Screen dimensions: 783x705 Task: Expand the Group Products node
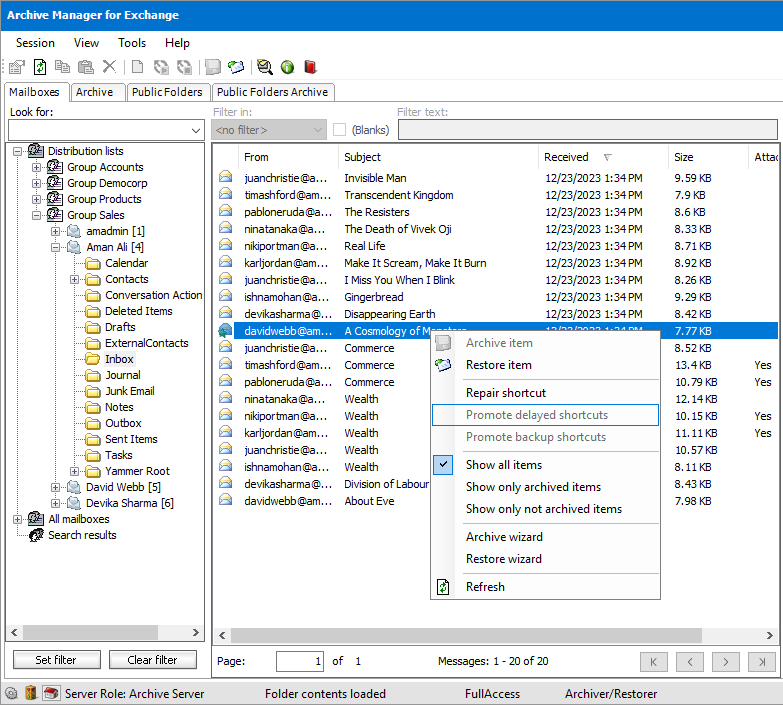tap(36, 199)
